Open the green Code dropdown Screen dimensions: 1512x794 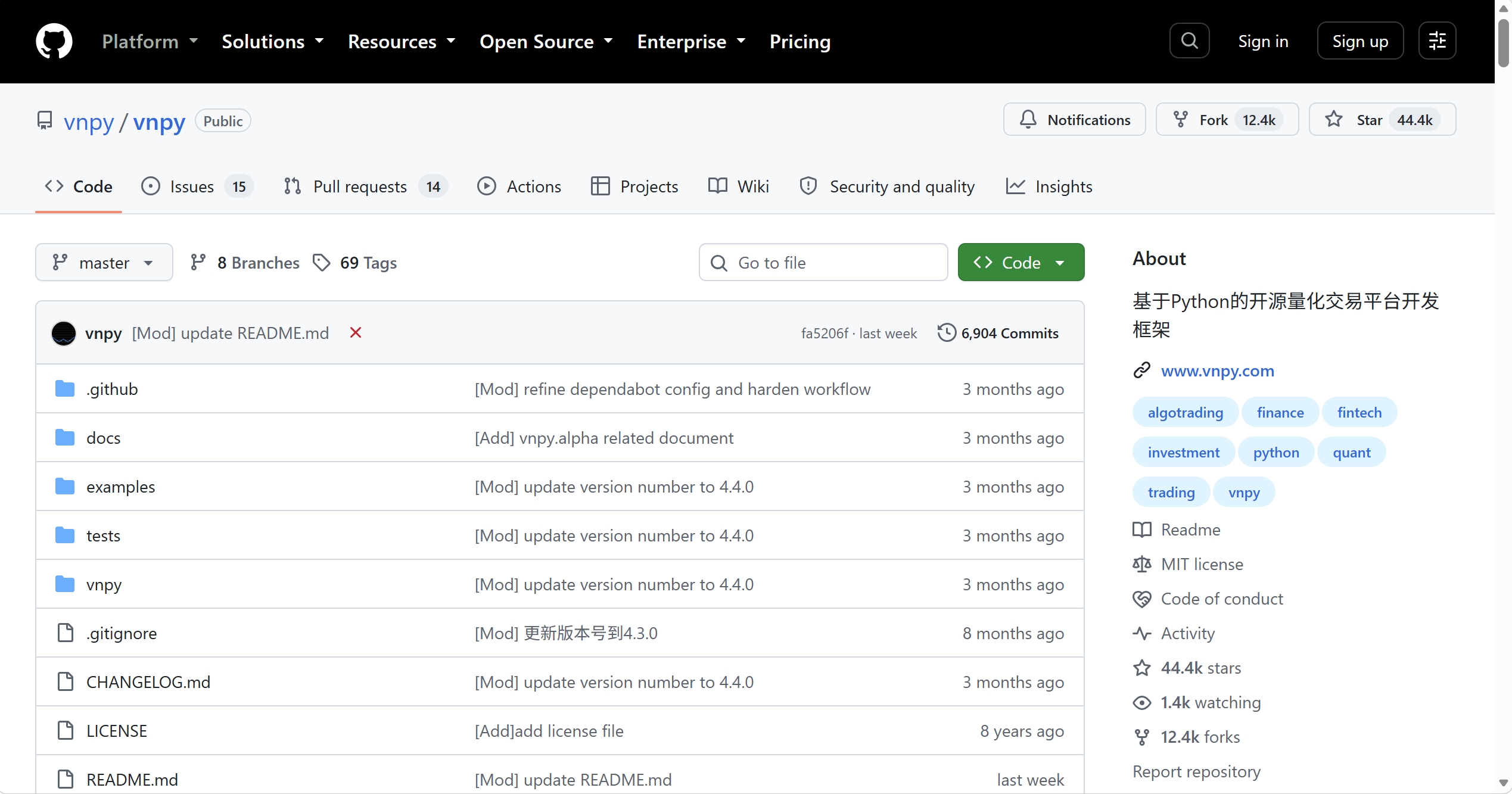[x=1021, y=262]
